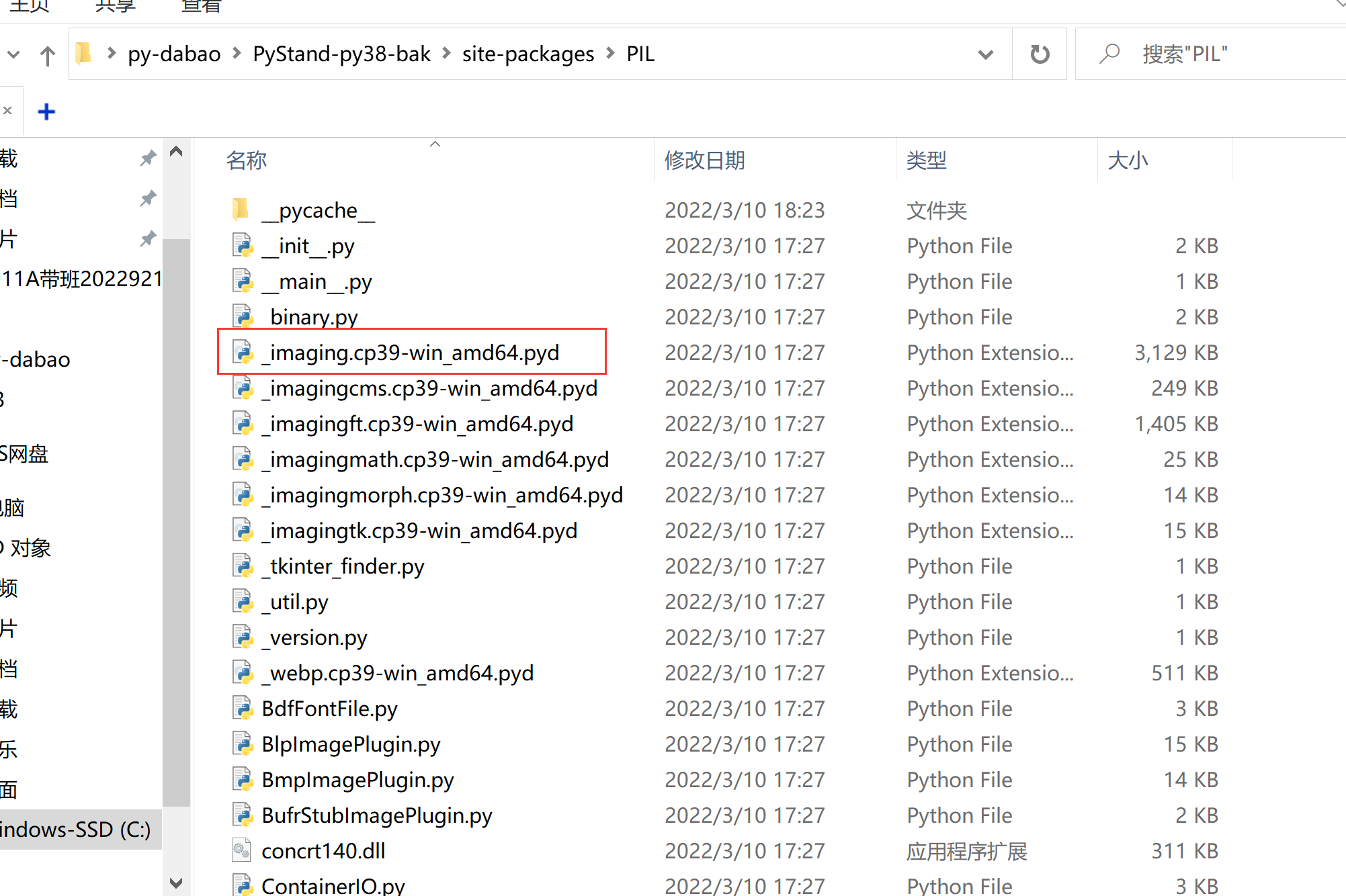Unpin the third pinned sidebar item
This screenshot has width=1346, height=896.
[148, 239]
